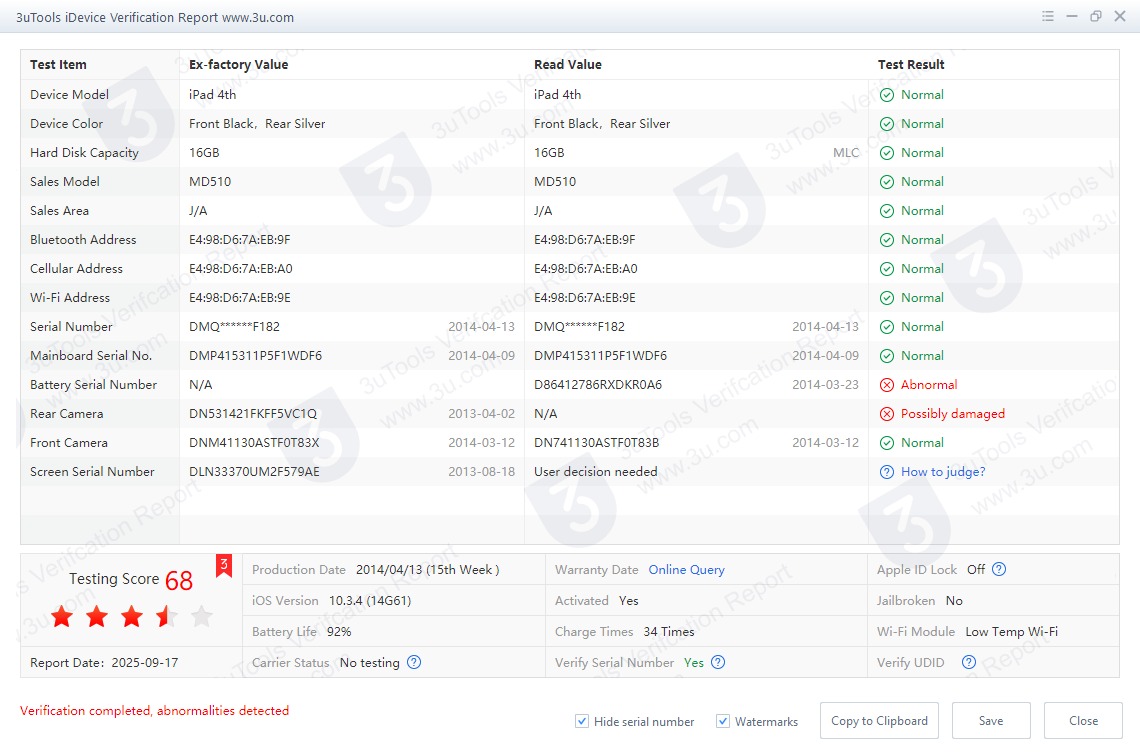Click the Normal check icon for Sales Model
Screen dimensions: 1140x756
click(887, 182)
